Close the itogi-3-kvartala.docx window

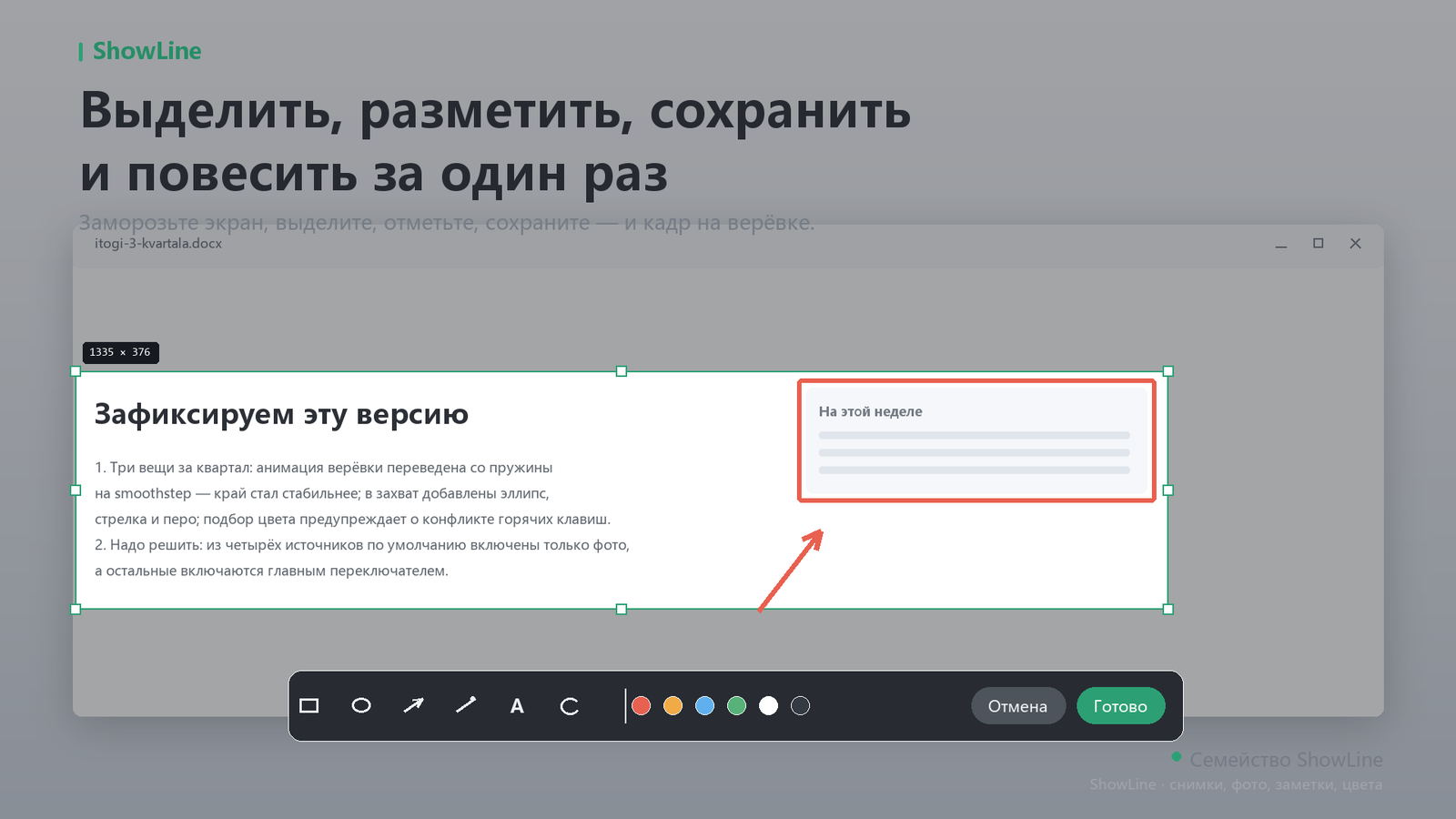[1356, 244]
